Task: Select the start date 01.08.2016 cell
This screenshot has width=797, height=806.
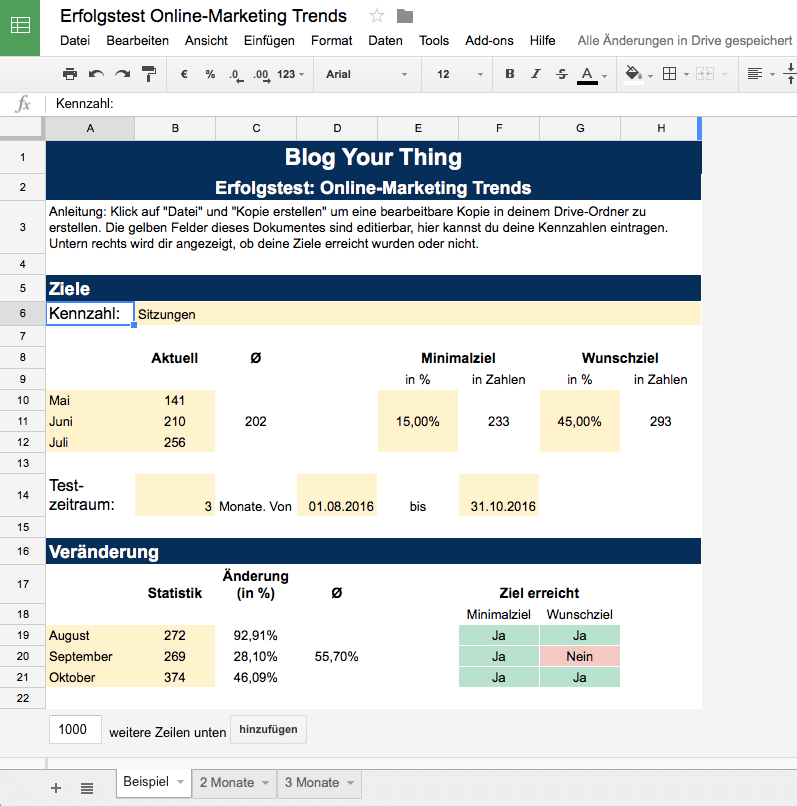Action: pos(337,495)
